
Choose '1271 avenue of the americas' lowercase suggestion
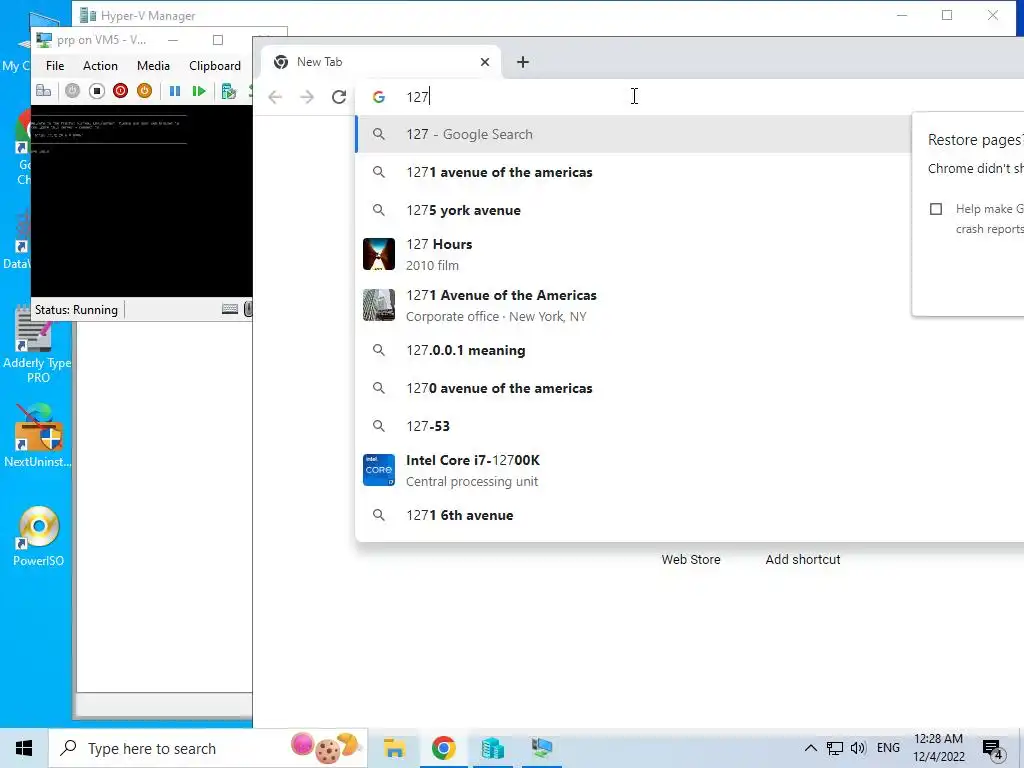coord(633,172)
